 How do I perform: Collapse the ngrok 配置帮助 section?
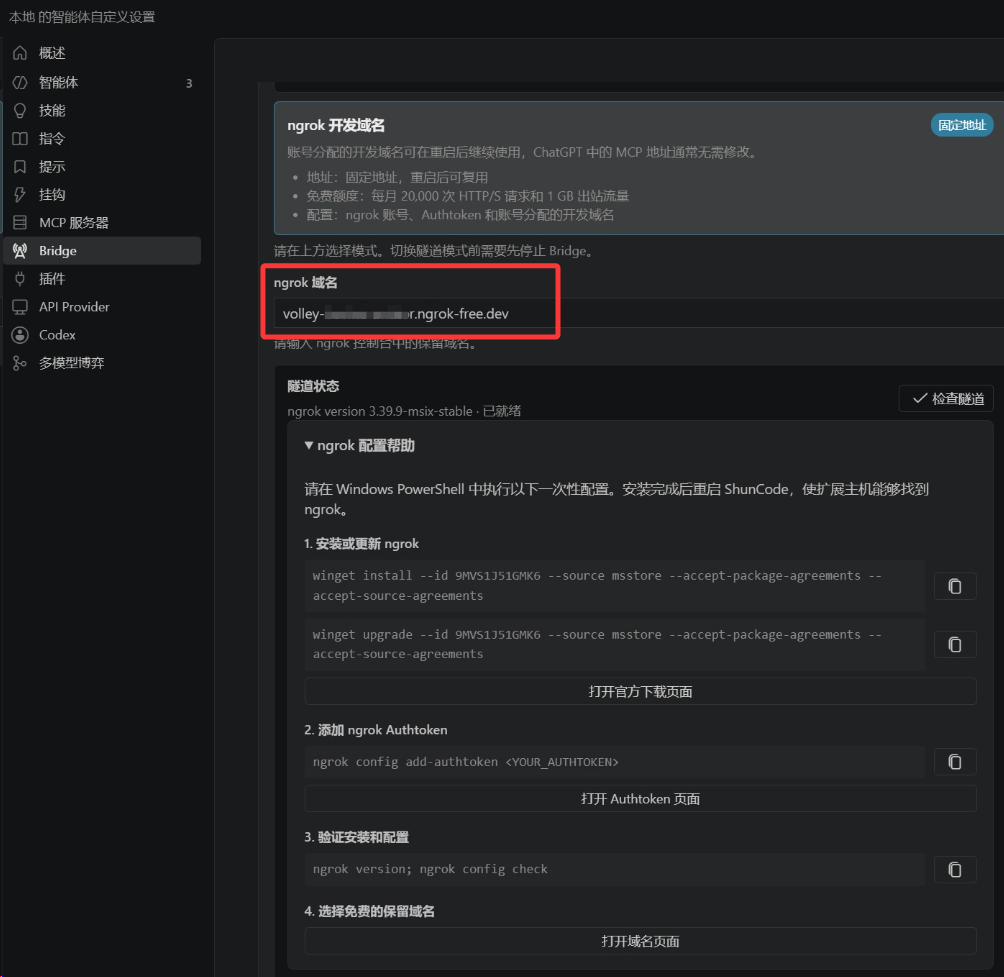point(360,446)
